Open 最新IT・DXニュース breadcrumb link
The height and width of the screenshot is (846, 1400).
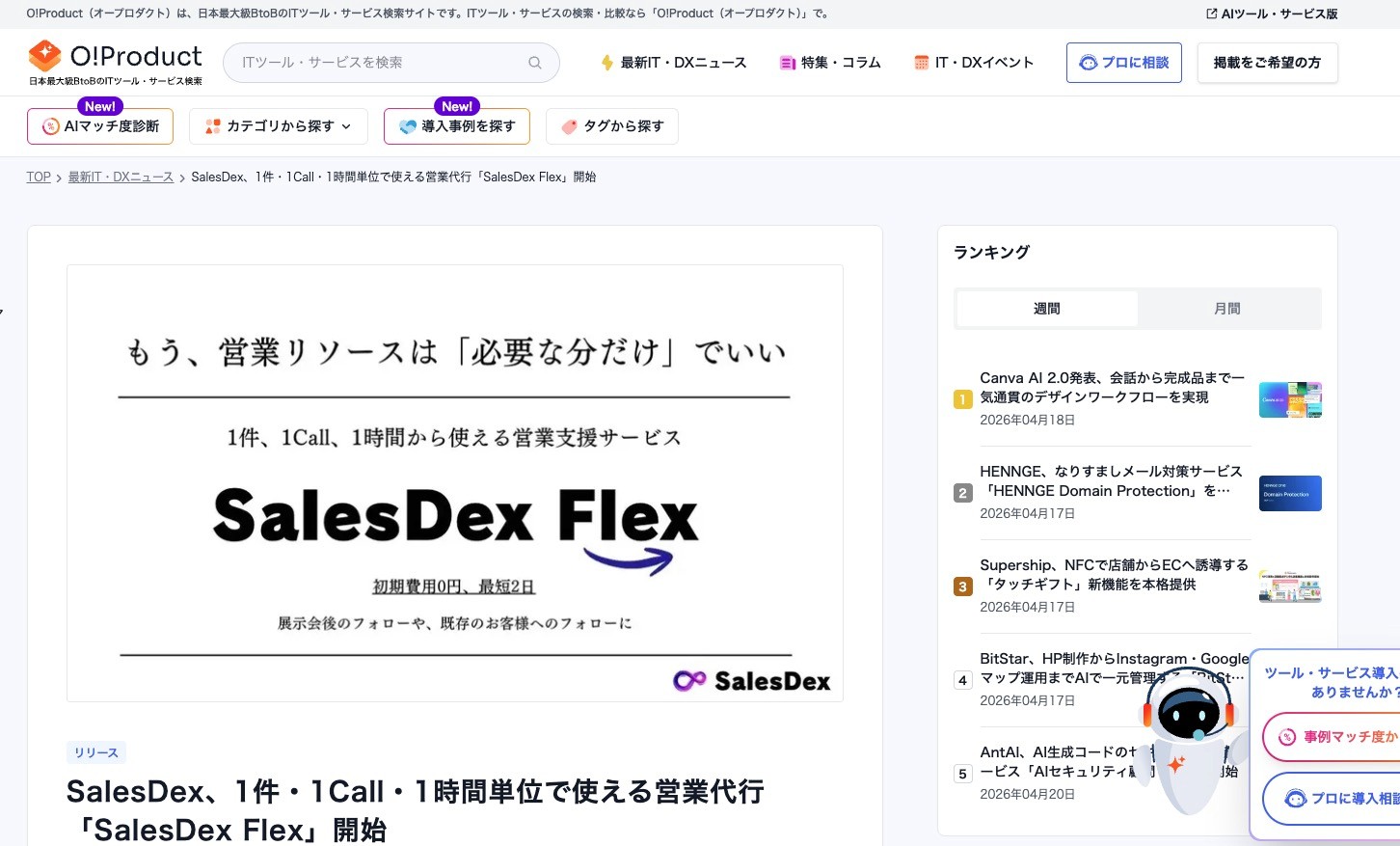[x=121, y=177]
